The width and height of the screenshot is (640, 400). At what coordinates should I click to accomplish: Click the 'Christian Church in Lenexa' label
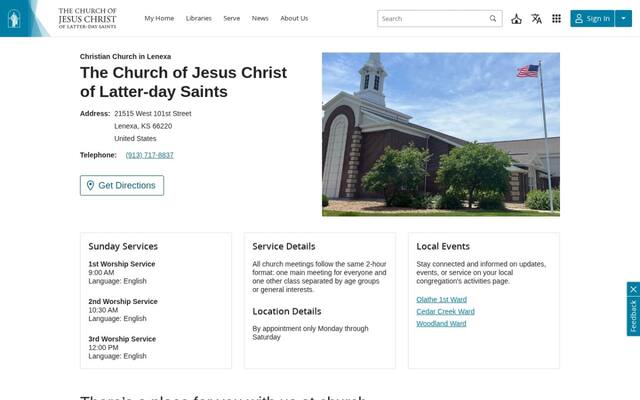coord(125,56)
